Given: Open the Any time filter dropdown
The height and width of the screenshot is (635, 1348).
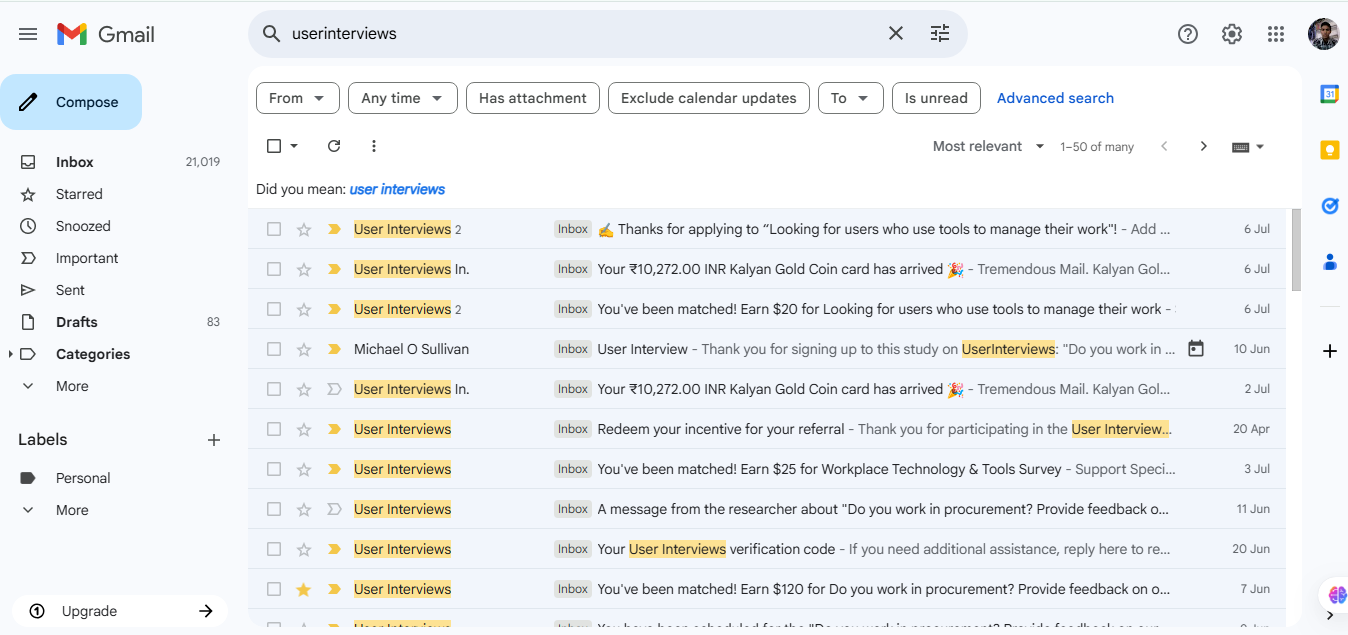Looking at the screenshot, I should tap(403, 98).
